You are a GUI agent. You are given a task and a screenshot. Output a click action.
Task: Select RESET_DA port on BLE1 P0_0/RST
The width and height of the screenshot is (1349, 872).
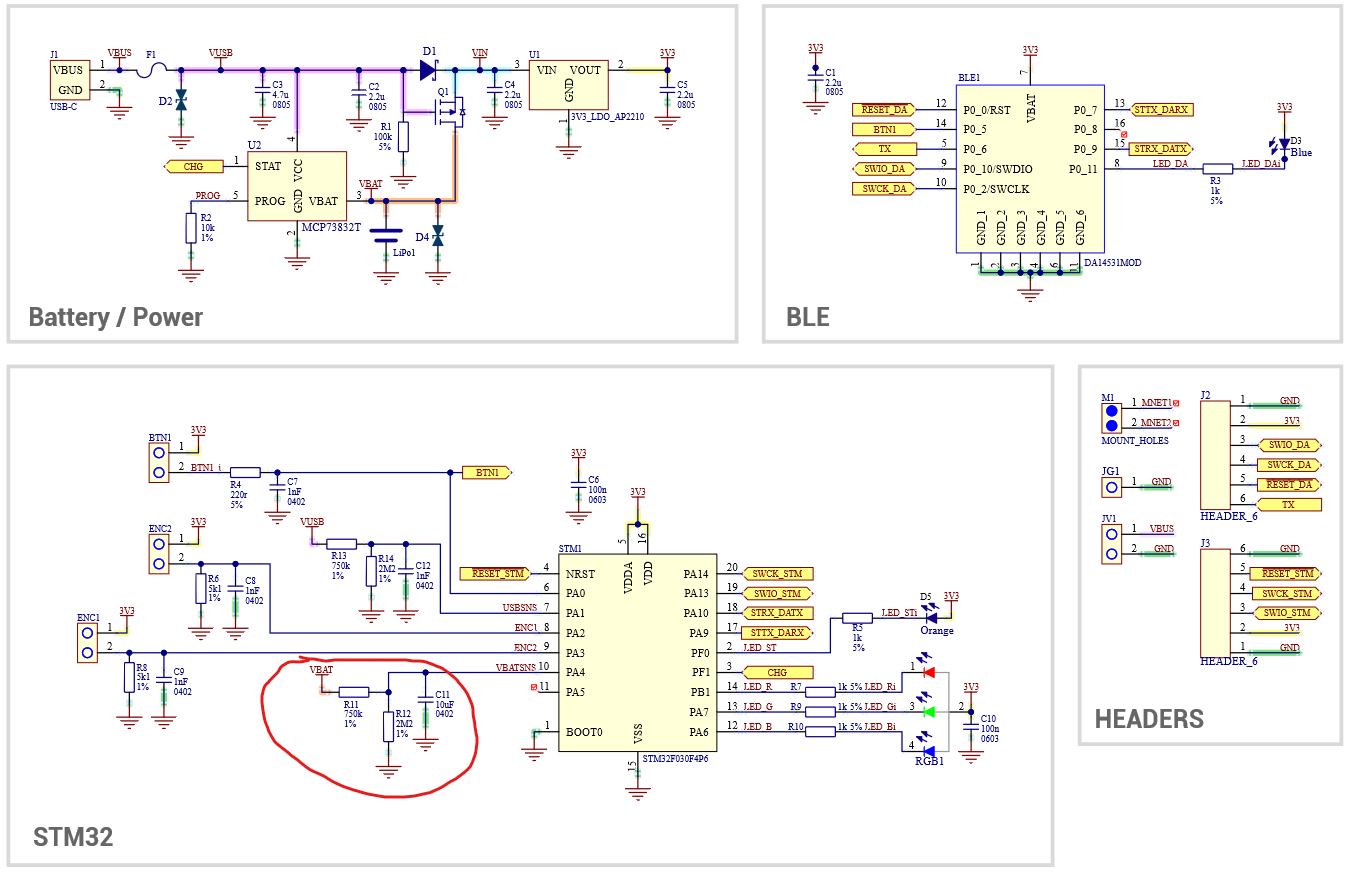[x=883, y=109]
